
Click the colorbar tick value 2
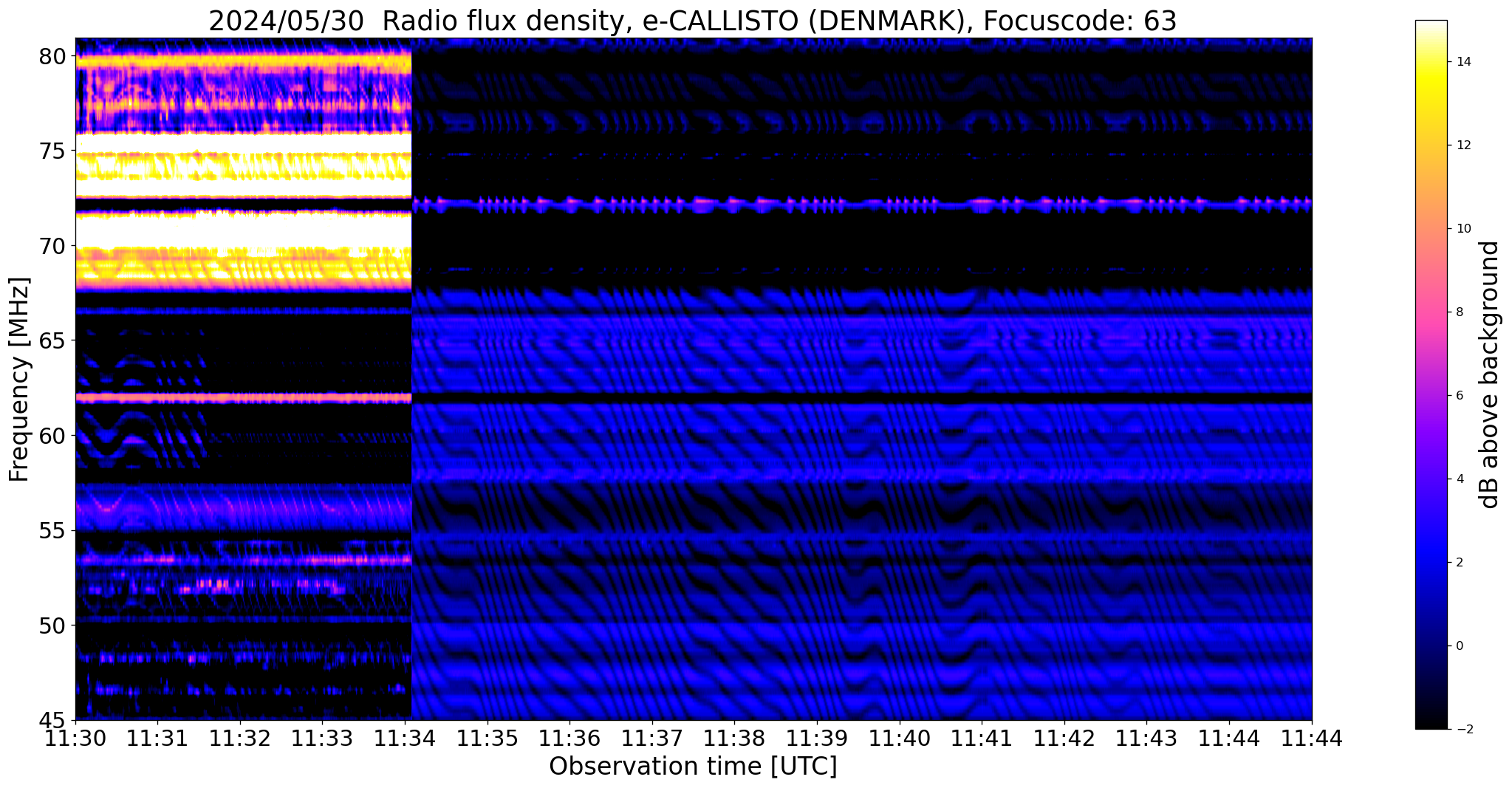click(x=1458, y=563)
